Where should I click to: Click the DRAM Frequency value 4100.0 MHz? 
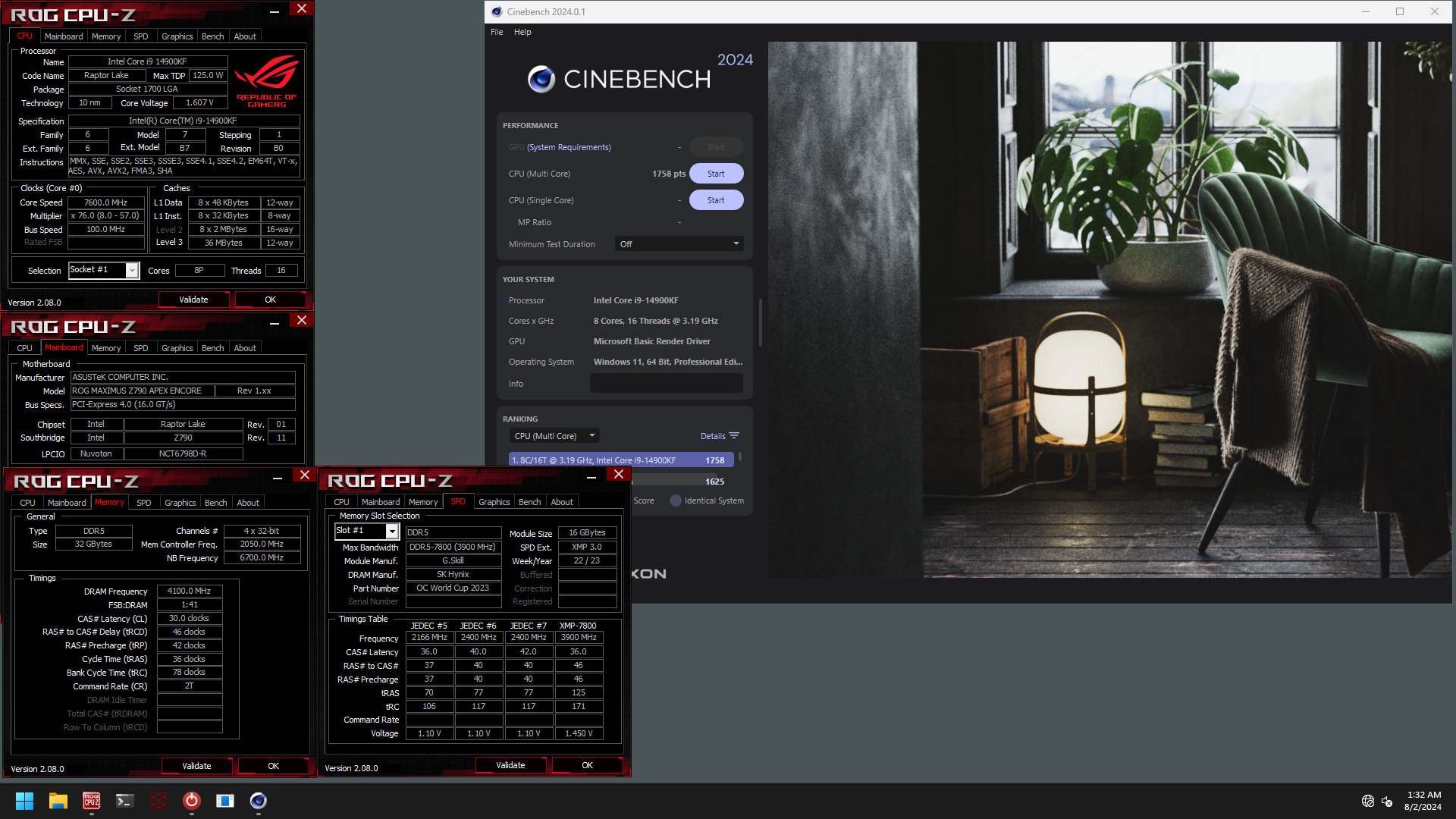190,591
